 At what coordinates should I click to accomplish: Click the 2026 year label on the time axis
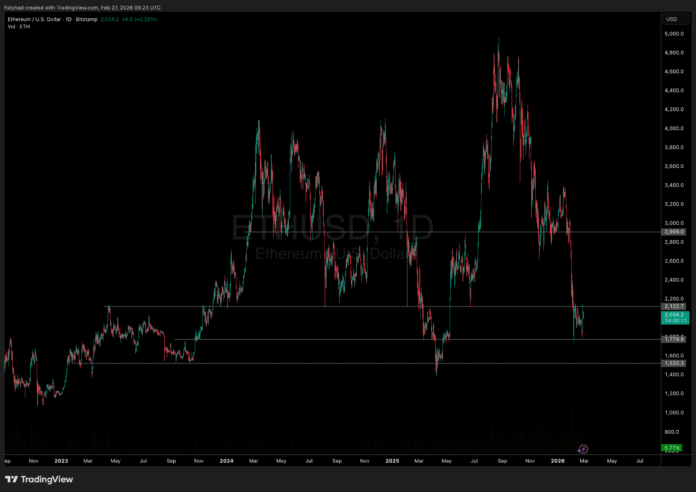tap(557, 461)
